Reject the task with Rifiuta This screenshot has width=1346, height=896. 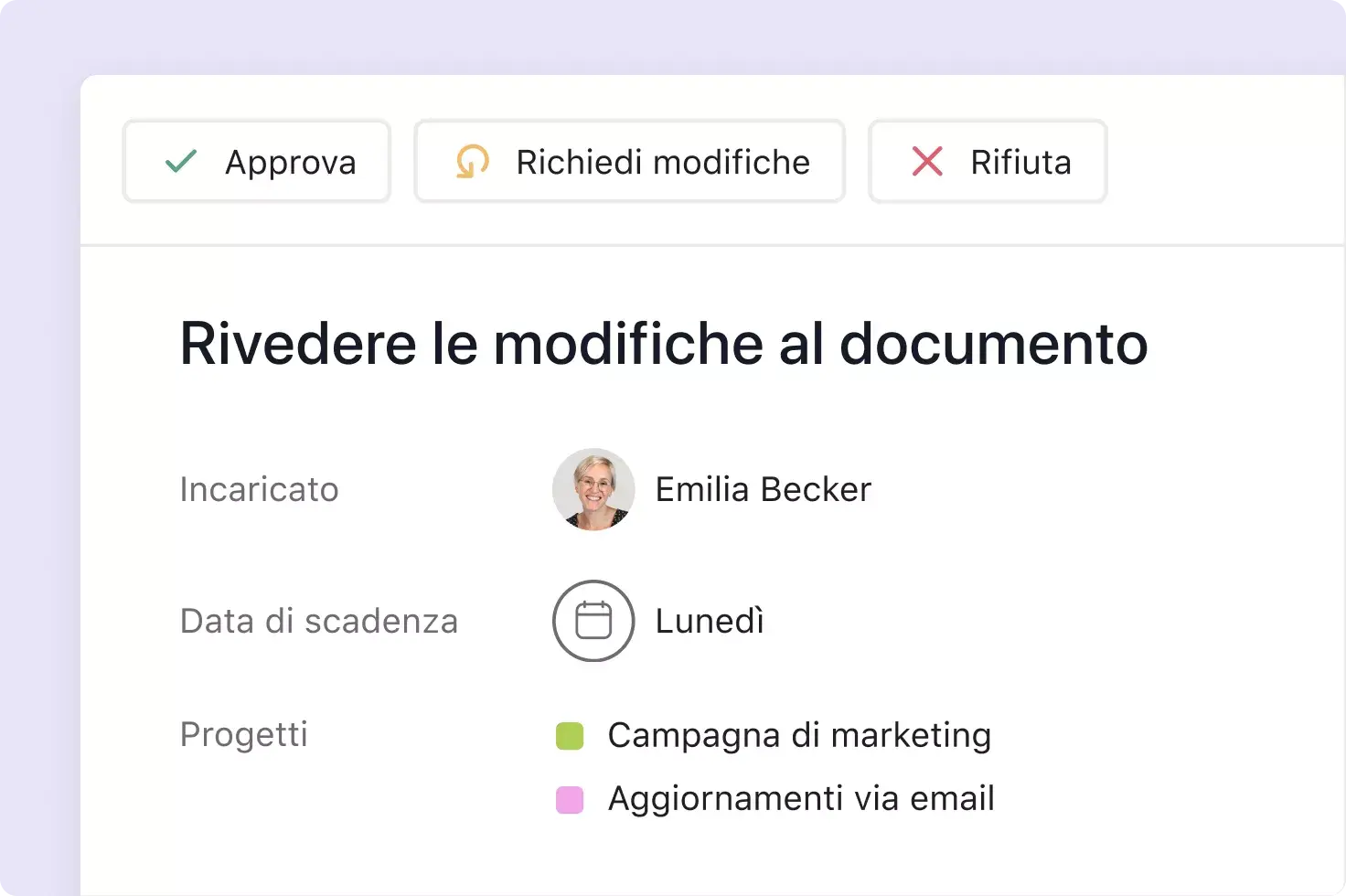click(988, 161)
